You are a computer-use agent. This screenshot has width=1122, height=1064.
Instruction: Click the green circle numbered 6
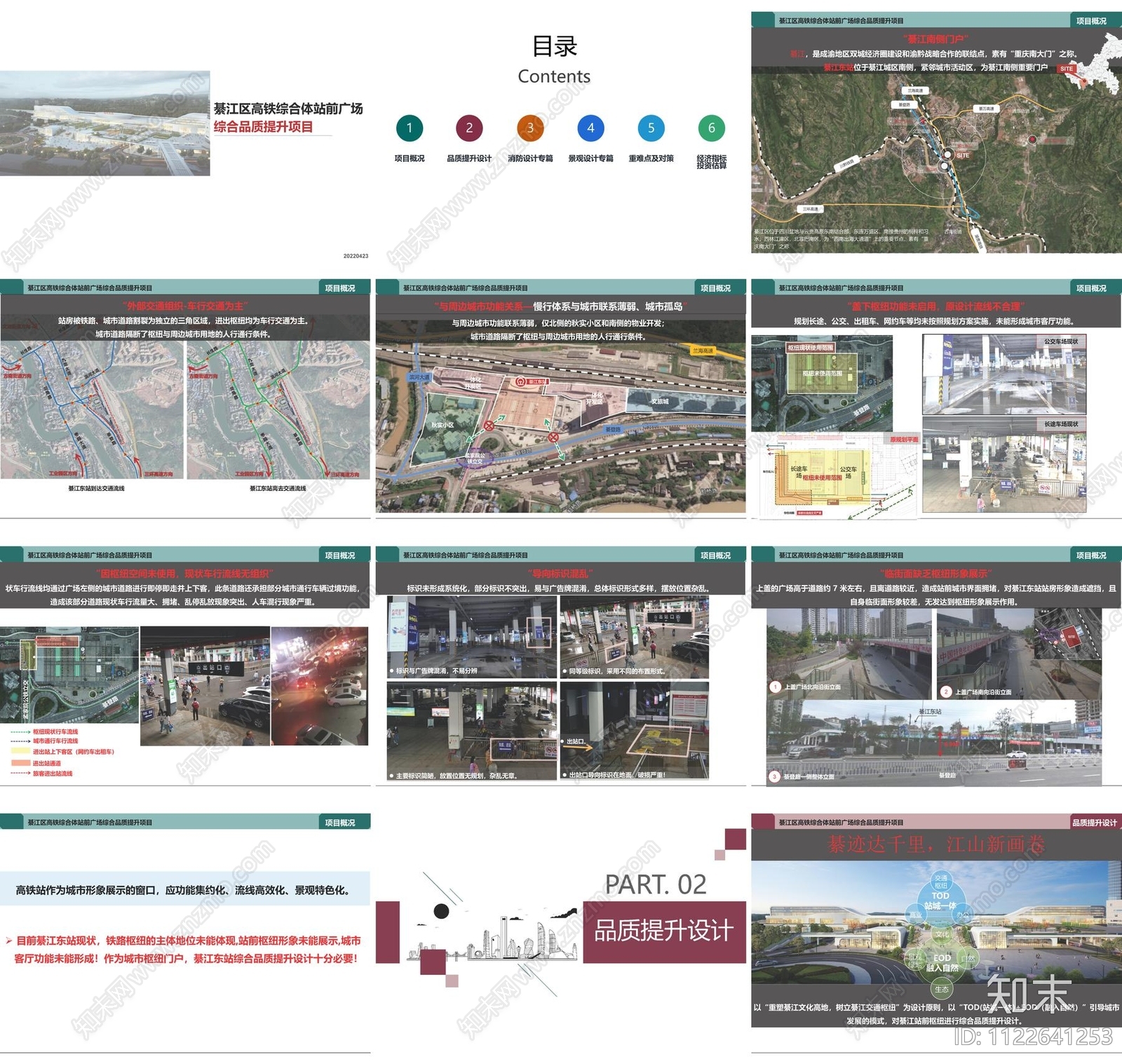click(x=711, y=128)
